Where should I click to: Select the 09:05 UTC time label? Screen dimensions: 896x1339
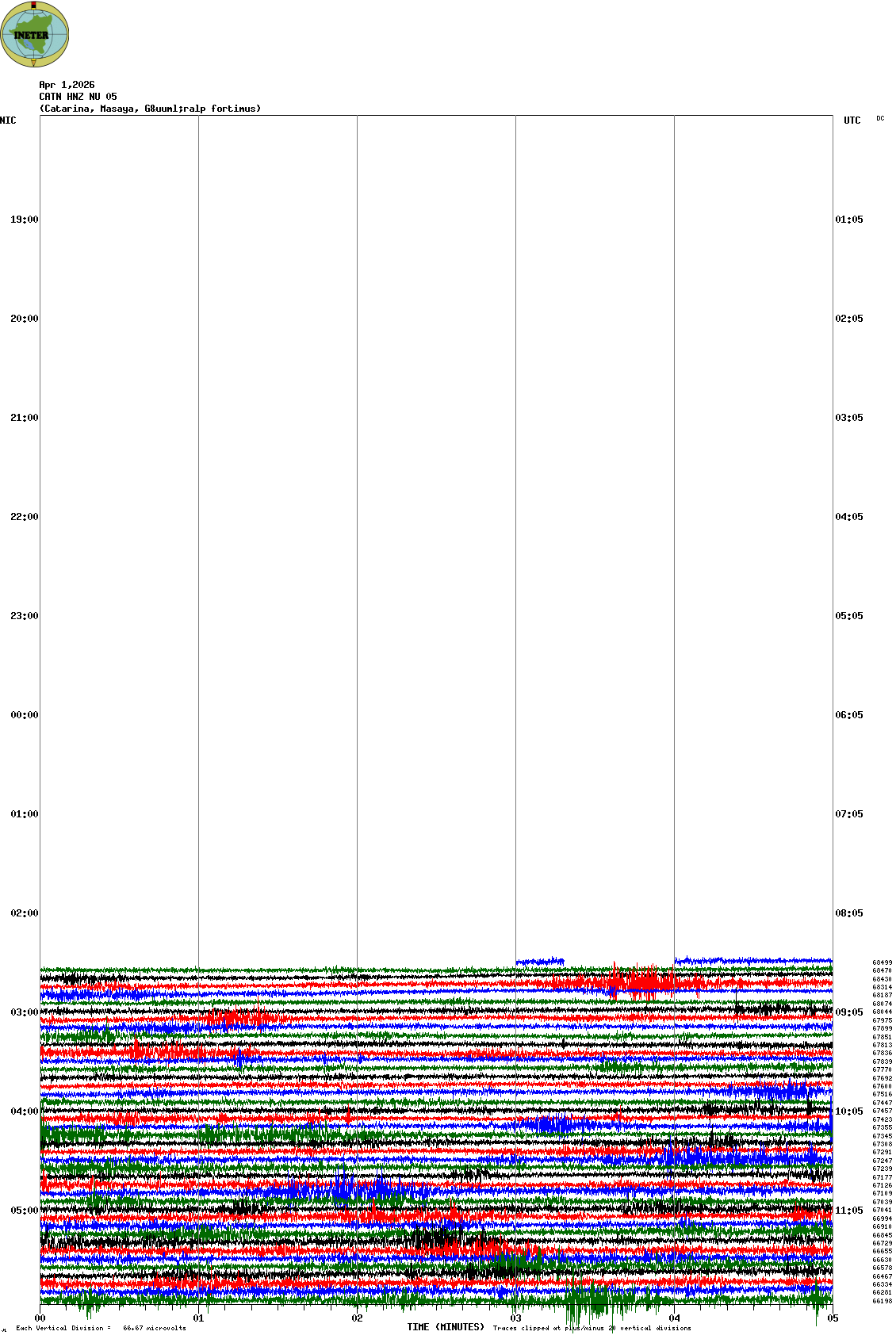coord(848,1012)
